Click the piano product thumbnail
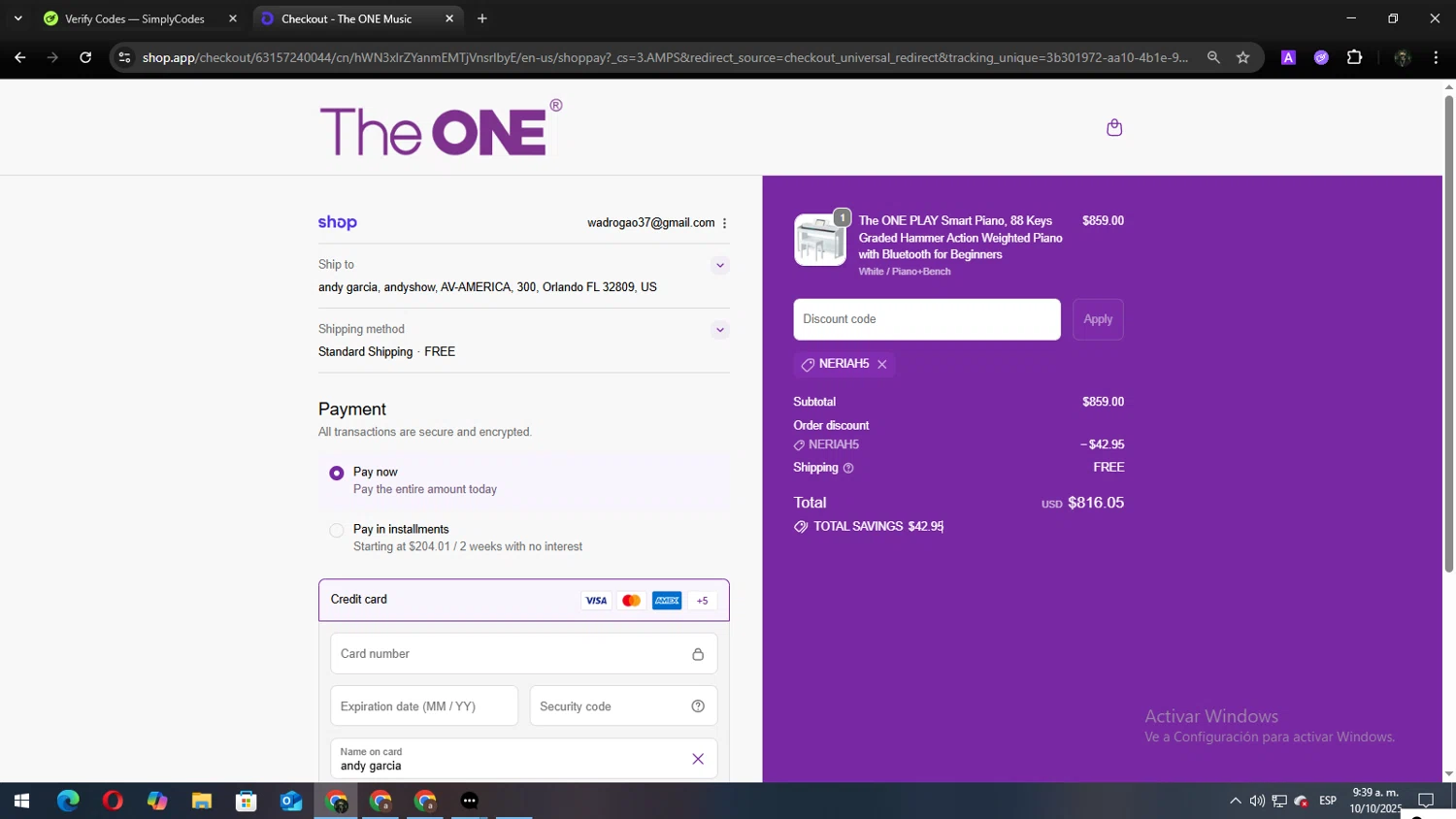Screen dimensions: 1456x819 tap(820, 240)
